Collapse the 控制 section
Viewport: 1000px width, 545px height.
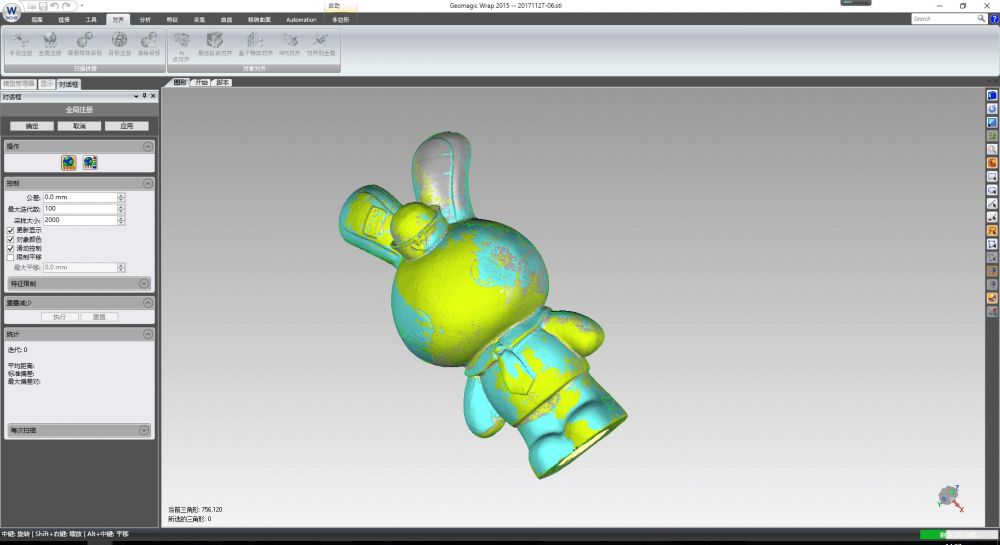click(148, 184)
